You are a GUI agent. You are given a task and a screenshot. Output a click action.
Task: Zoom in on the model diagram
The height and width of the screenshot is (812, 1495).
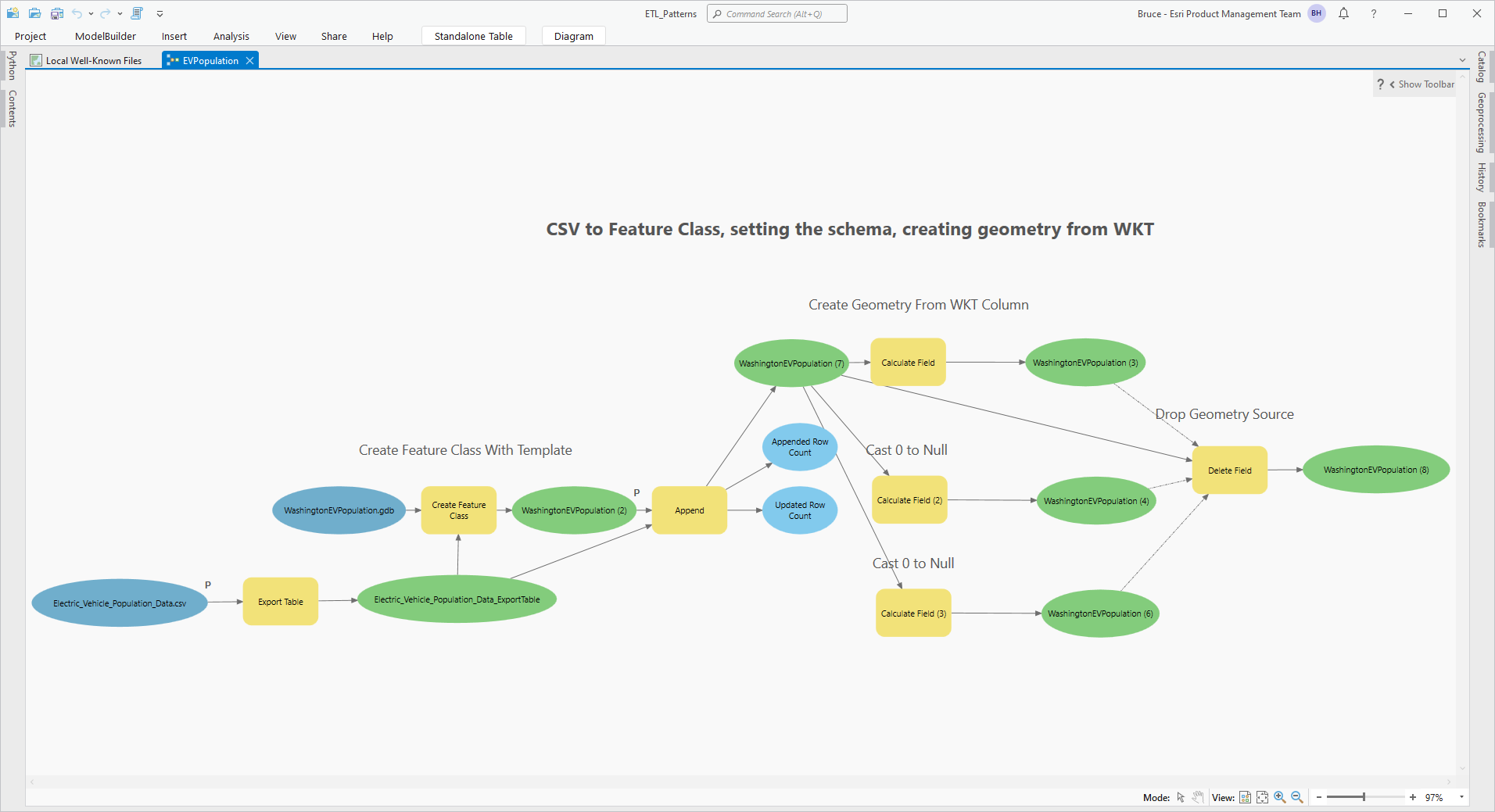tap(1280, 796)
